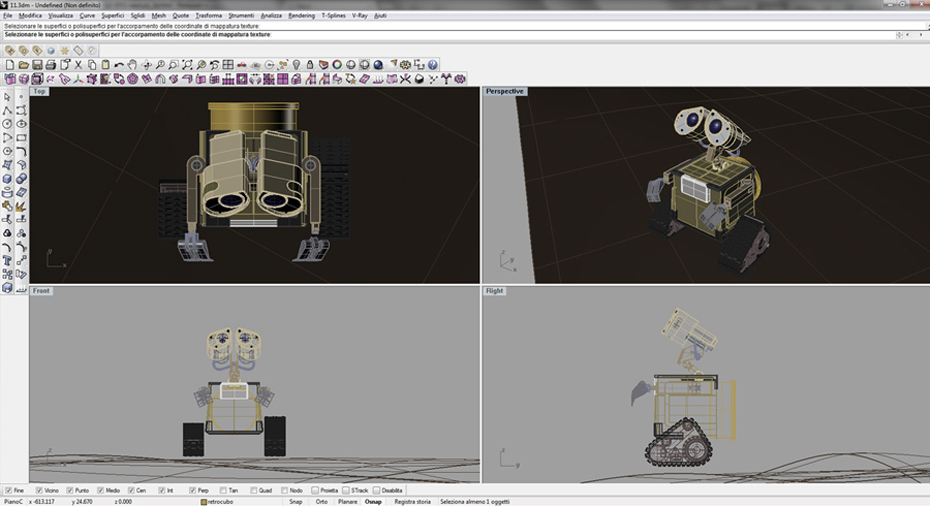930x506 pixels.
Task: Toggle Orto in the status bar
Action: click(x=321, y=502)
